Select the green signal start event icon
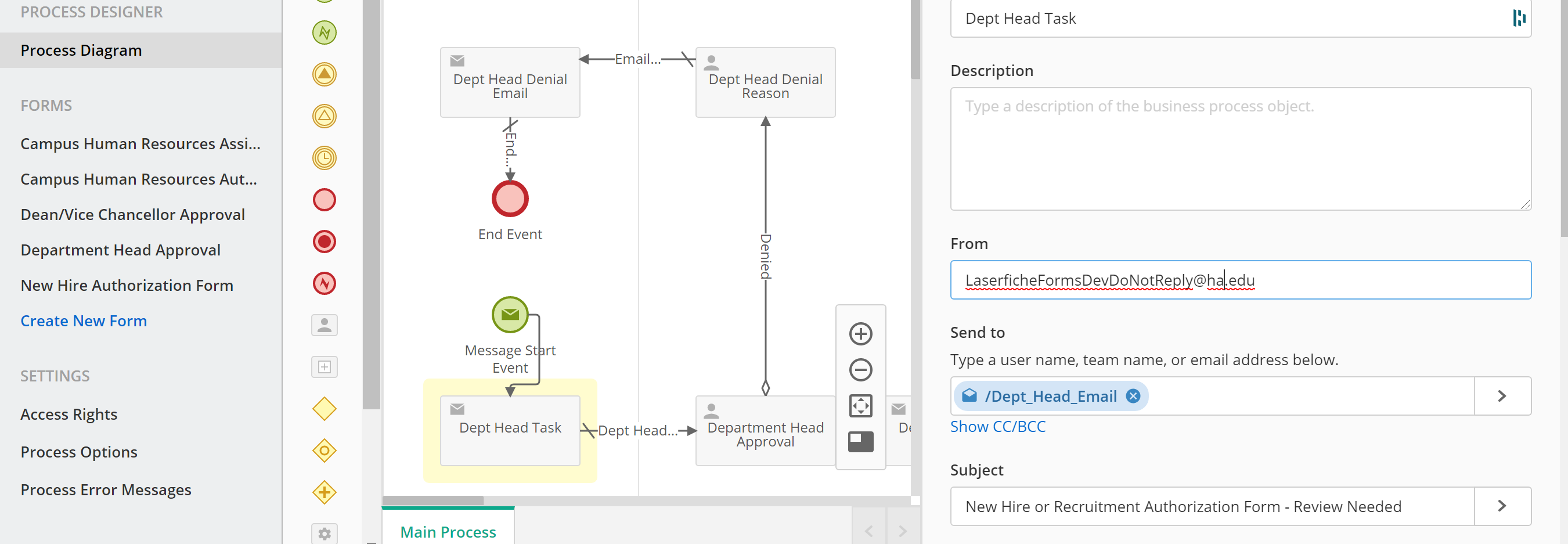The width and height of the screenshot is (1568, 544). (325, 33)
